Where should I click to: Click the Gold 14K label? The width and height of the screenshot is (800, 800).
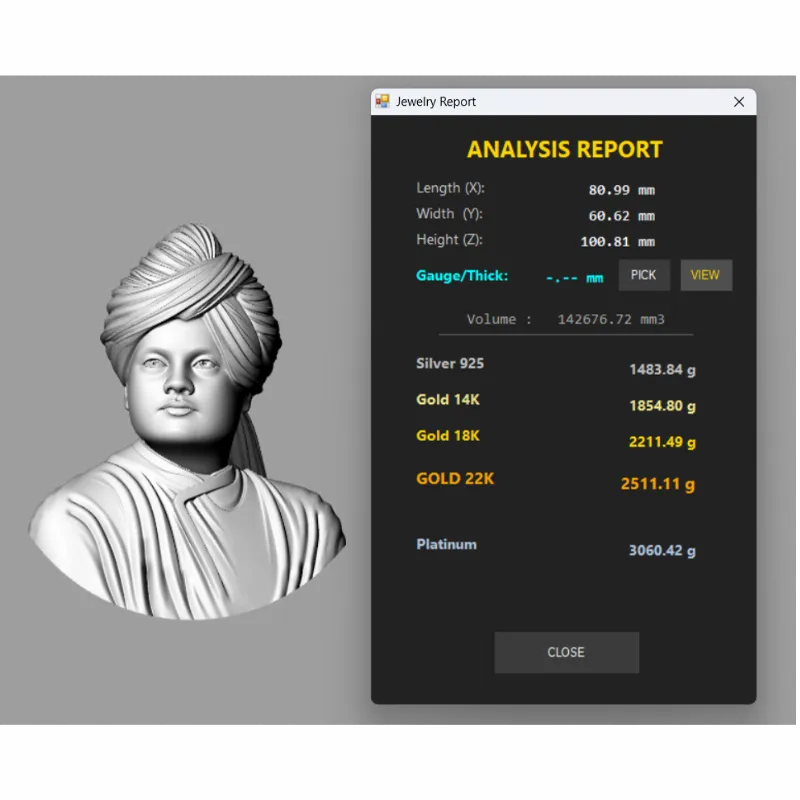coord(448,400)
